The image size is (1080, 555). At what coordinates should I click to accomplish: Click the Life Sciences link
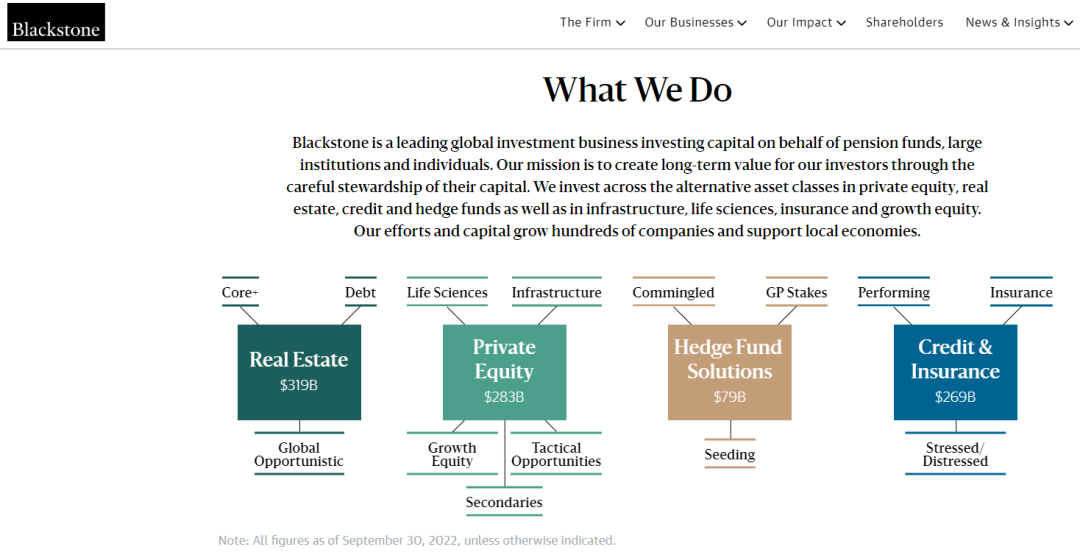(447, 293)
